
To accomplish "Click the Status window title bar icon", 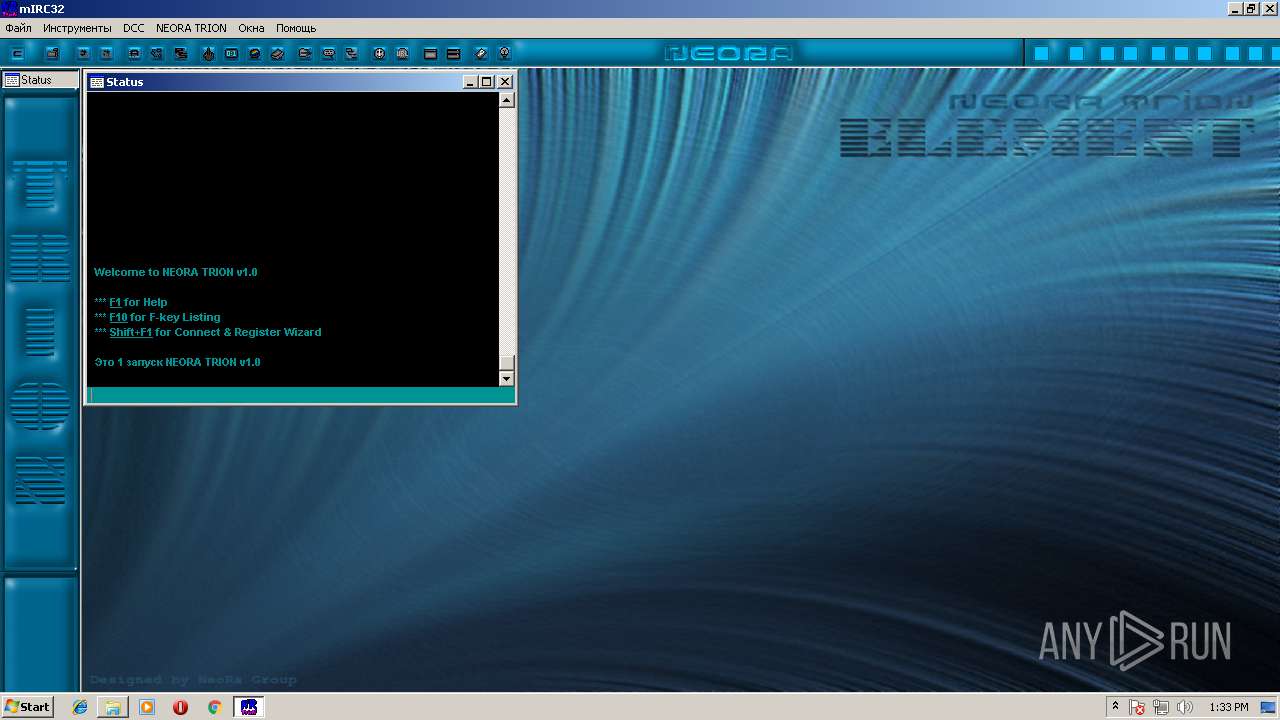I will point(97,82).
